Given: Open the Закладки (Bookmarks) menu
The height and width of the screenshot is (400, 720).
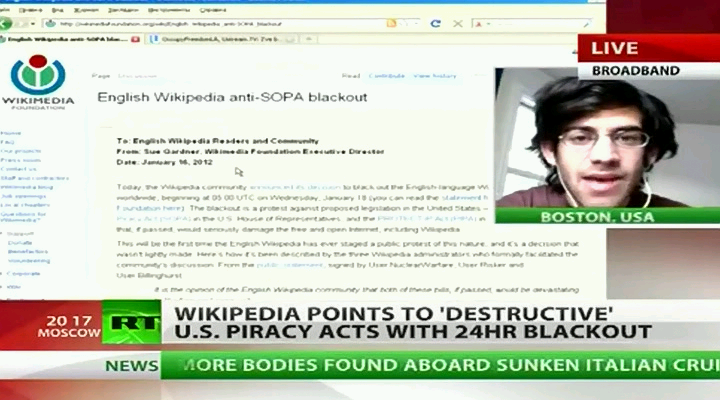Looking at the screenshot, I should [123, 10].
